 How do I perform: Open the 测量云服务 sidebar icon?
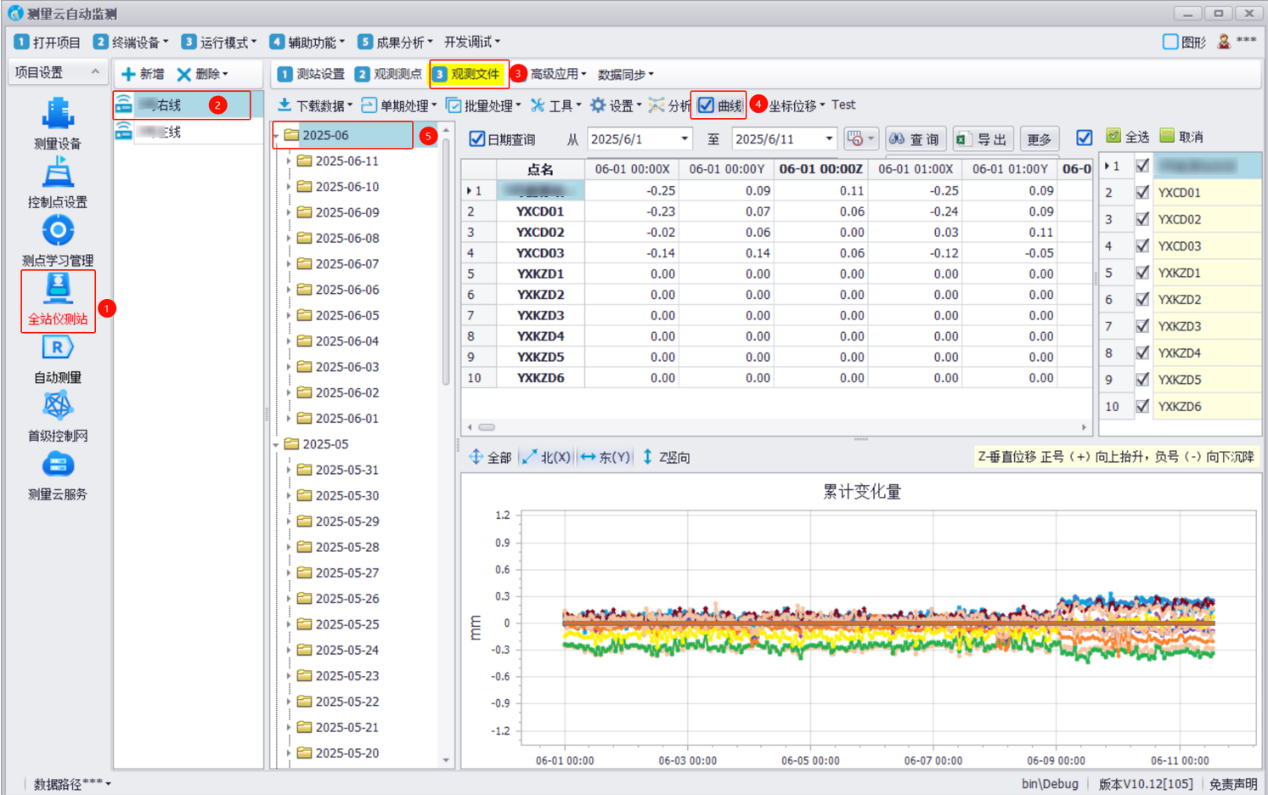57,465
